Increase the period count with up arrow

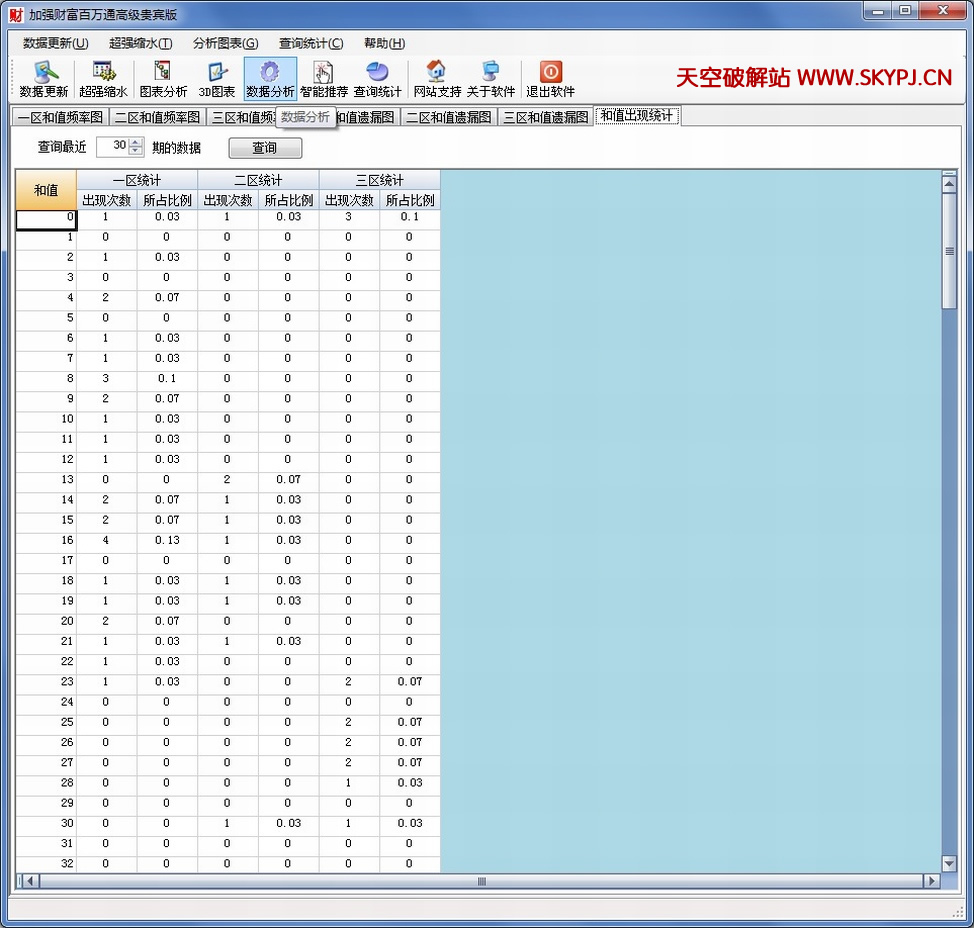click(x=136, y=143)
